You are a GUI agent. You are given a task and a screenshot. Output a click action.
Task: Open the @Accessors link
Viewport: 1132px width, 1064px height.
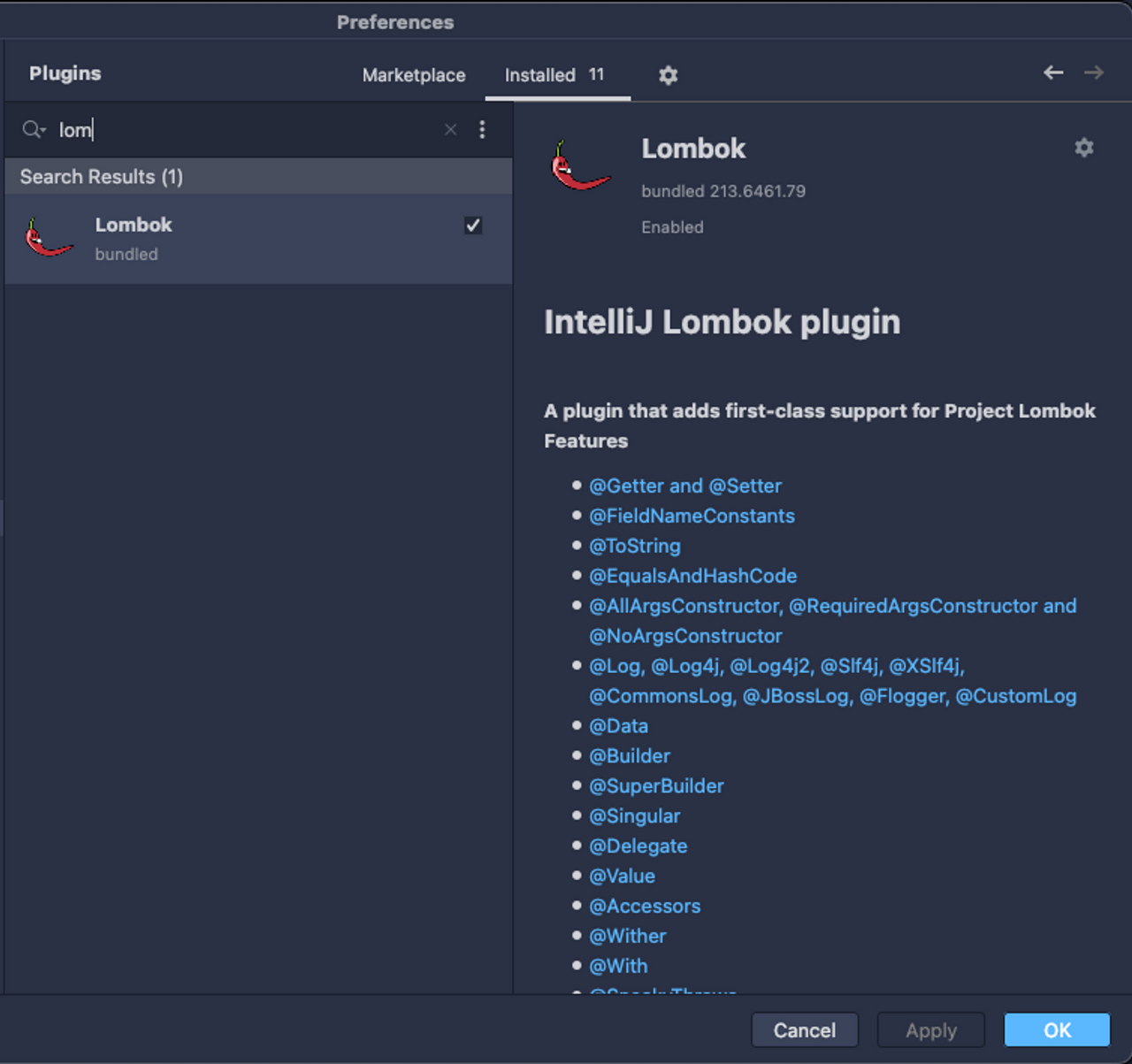pyautogui.click(x=645, y=907)
